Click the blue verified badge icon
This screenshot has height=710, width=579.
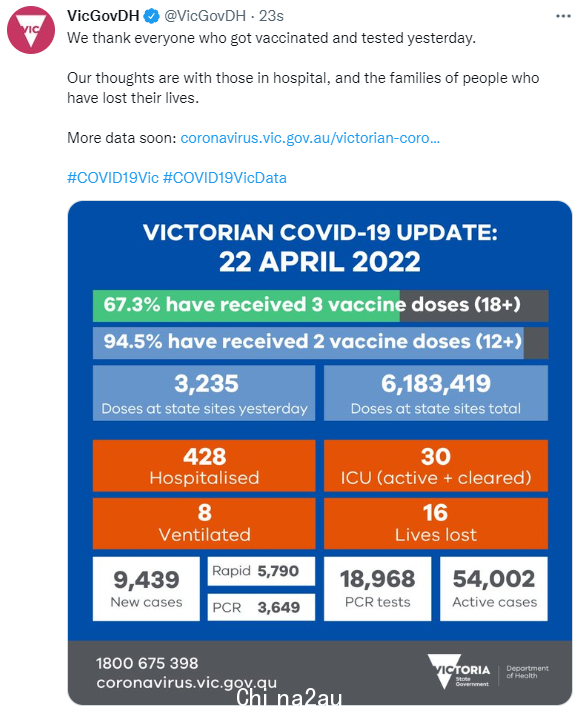[151, 17]
